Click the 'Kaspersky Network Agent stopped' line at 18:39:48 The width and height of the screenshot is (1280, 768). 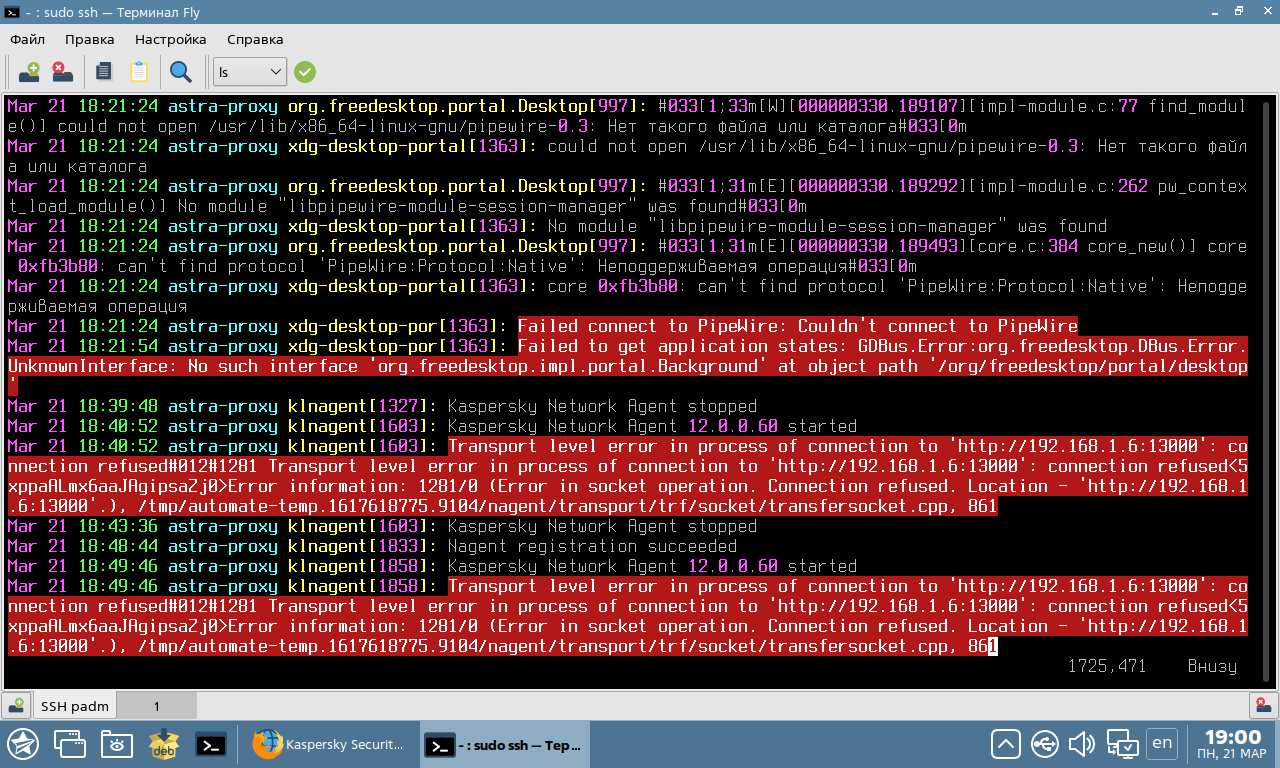602,406
